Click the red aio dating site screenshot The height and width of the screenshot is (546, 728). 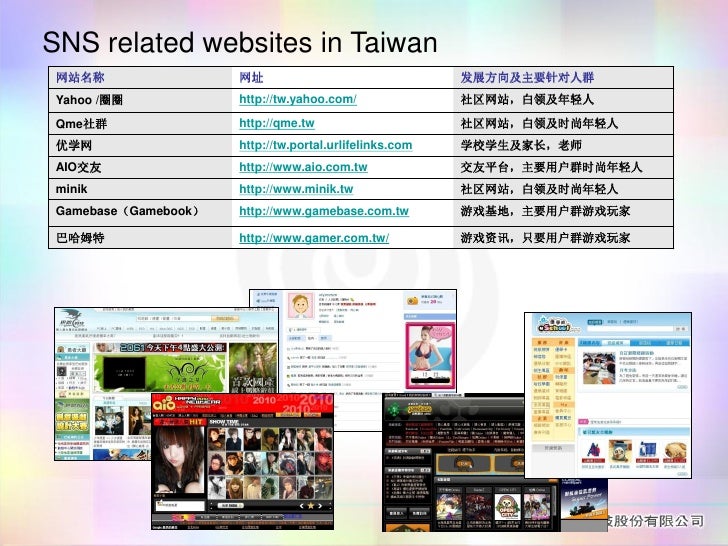click(243, 461)
